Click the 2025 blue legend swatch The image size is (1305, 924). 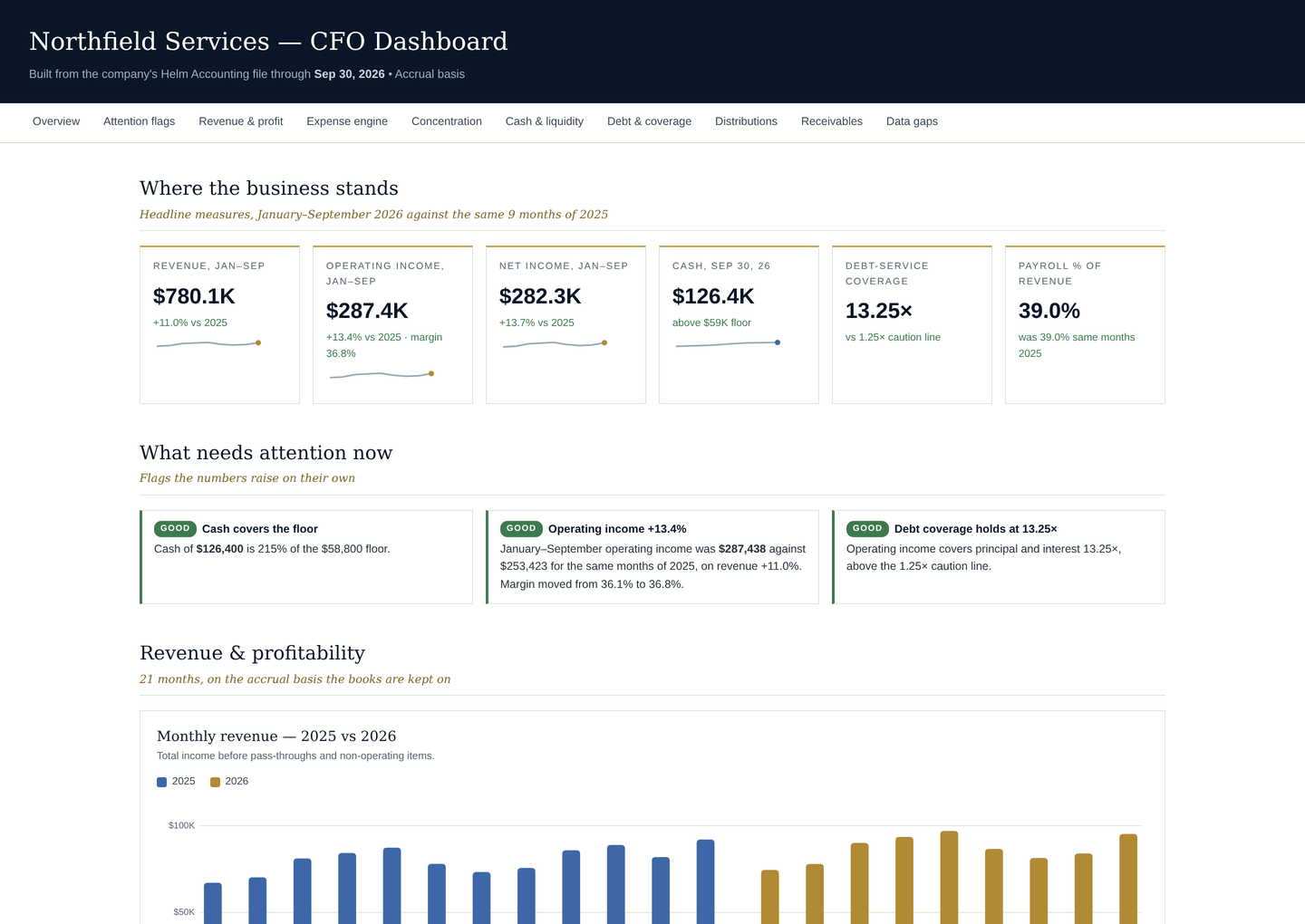161,782
